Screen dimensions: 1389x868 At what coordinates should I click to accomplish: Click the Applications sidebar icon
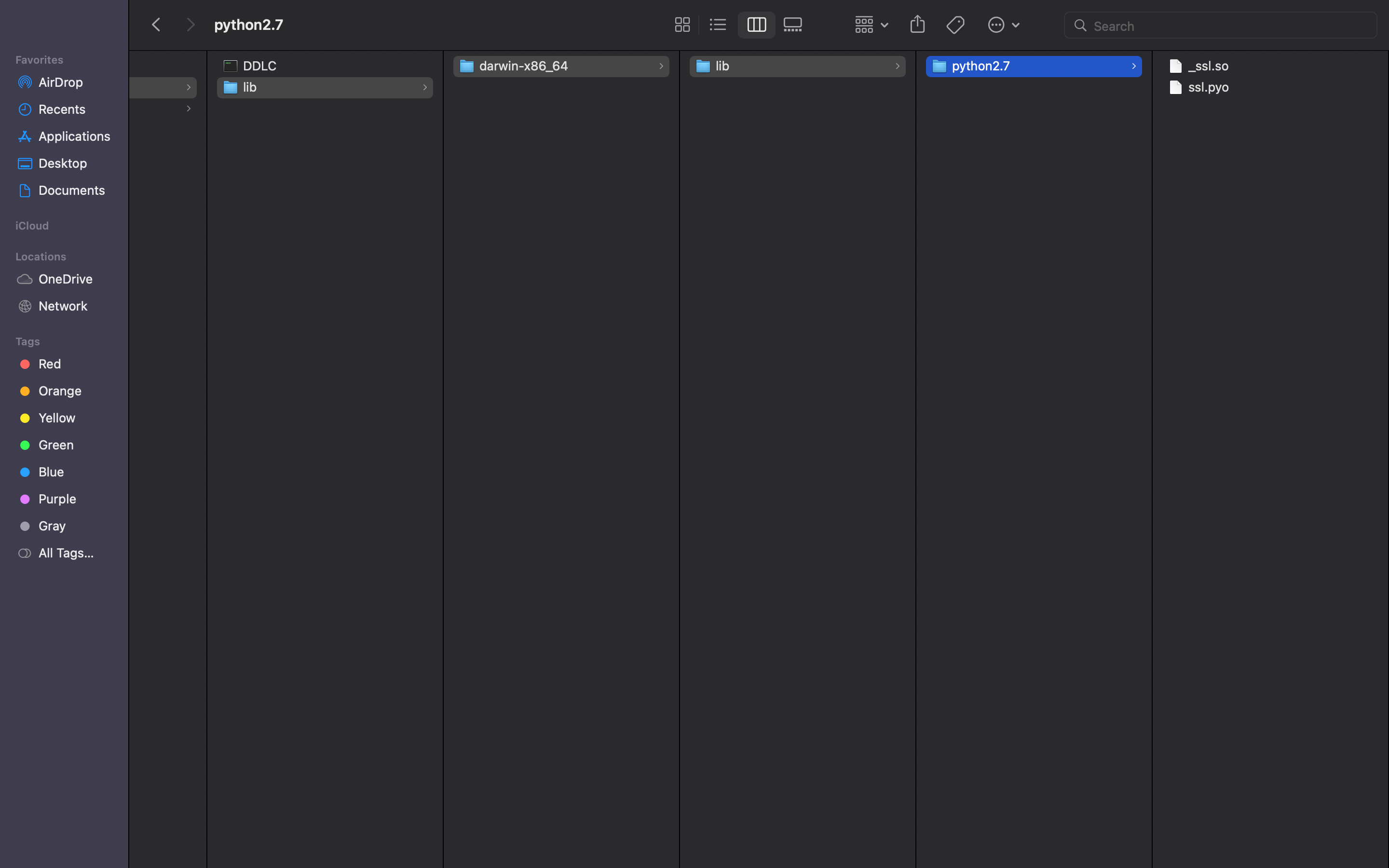coord(25,136)
